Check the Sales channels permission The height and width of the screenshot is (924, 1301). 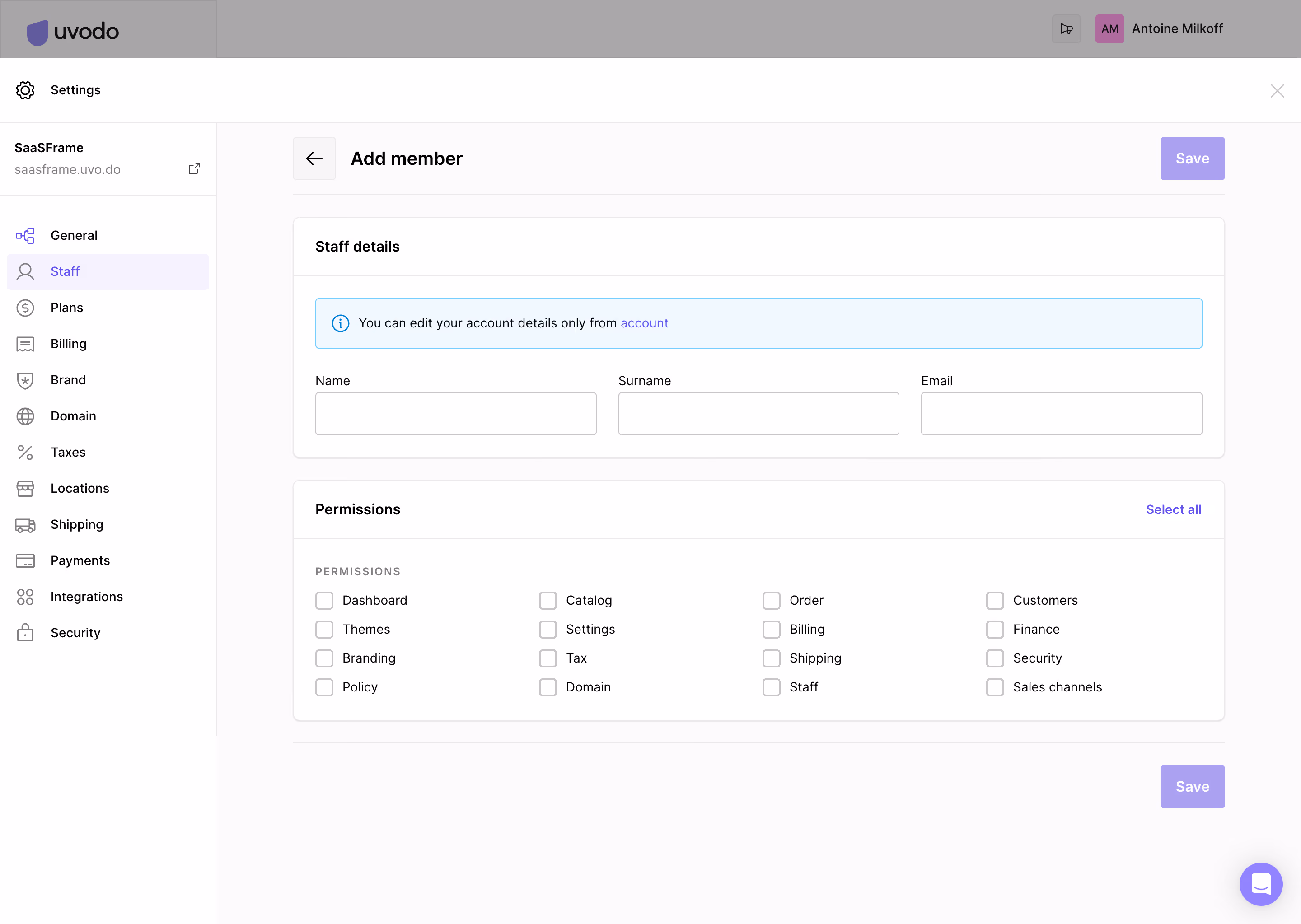tap(995, 687)
